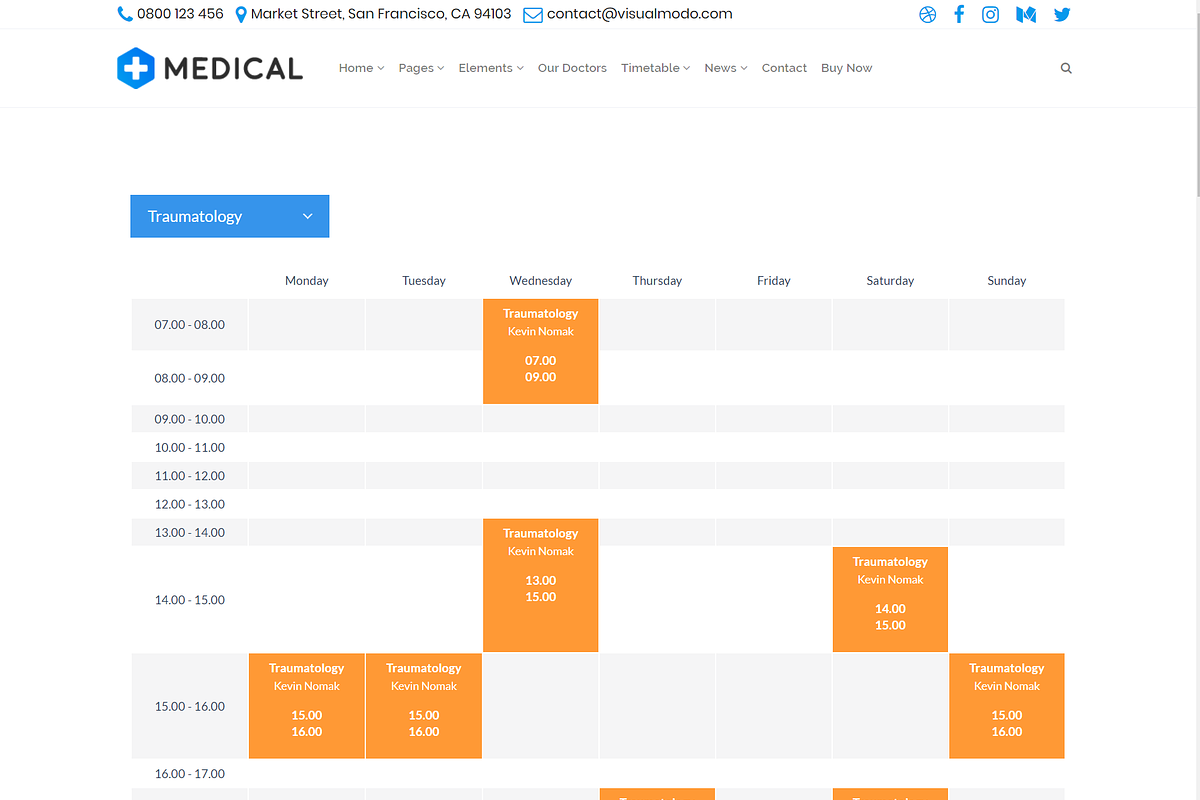The height and width of the screenshot is (800, 1200).
Task: Expand the Elements menu
Action: (x=491, y=68)
